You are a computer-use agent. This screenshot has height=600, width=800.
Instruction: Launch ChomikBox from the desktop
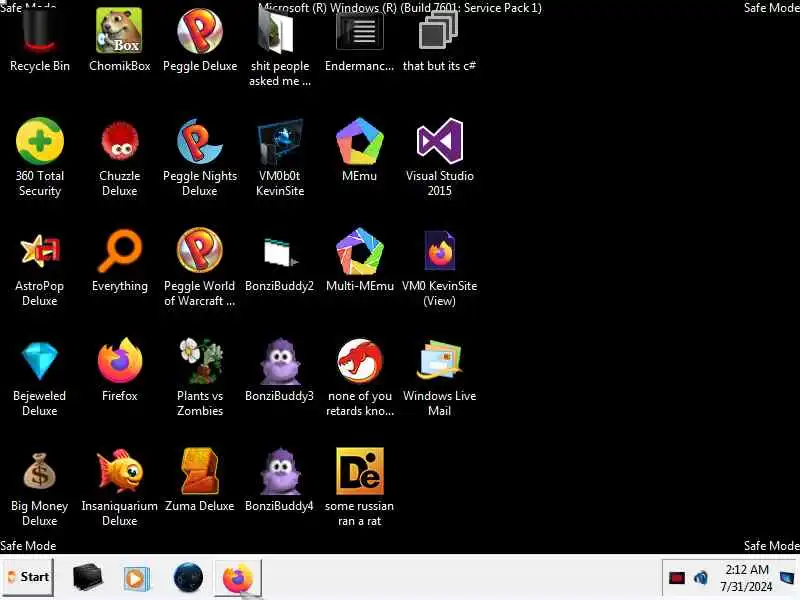tap(119, 31)
